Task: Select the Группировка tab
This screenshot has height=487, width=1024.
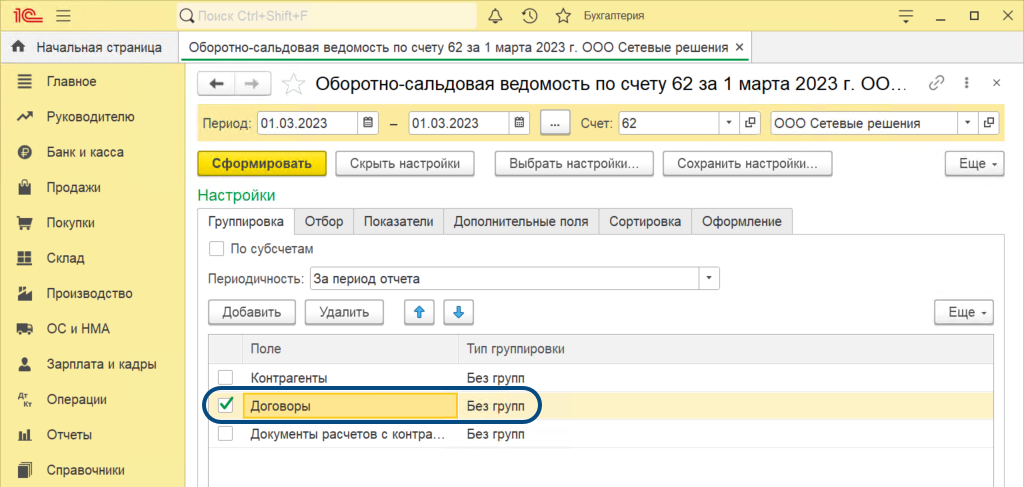Action: pyautogui.click(x=246, y=221)
